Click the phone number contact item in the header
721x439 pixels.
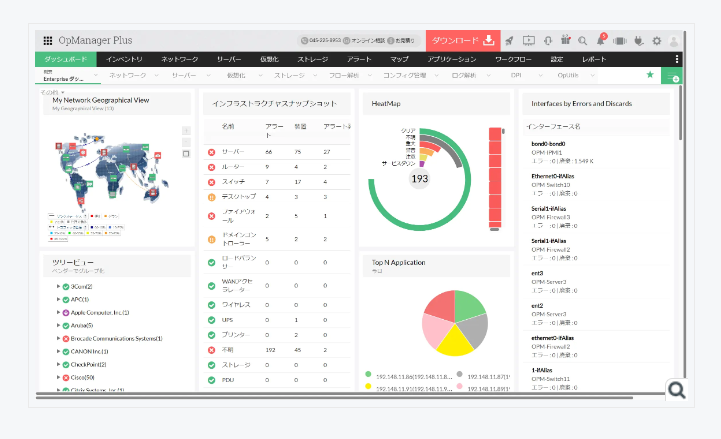(320, 40)
